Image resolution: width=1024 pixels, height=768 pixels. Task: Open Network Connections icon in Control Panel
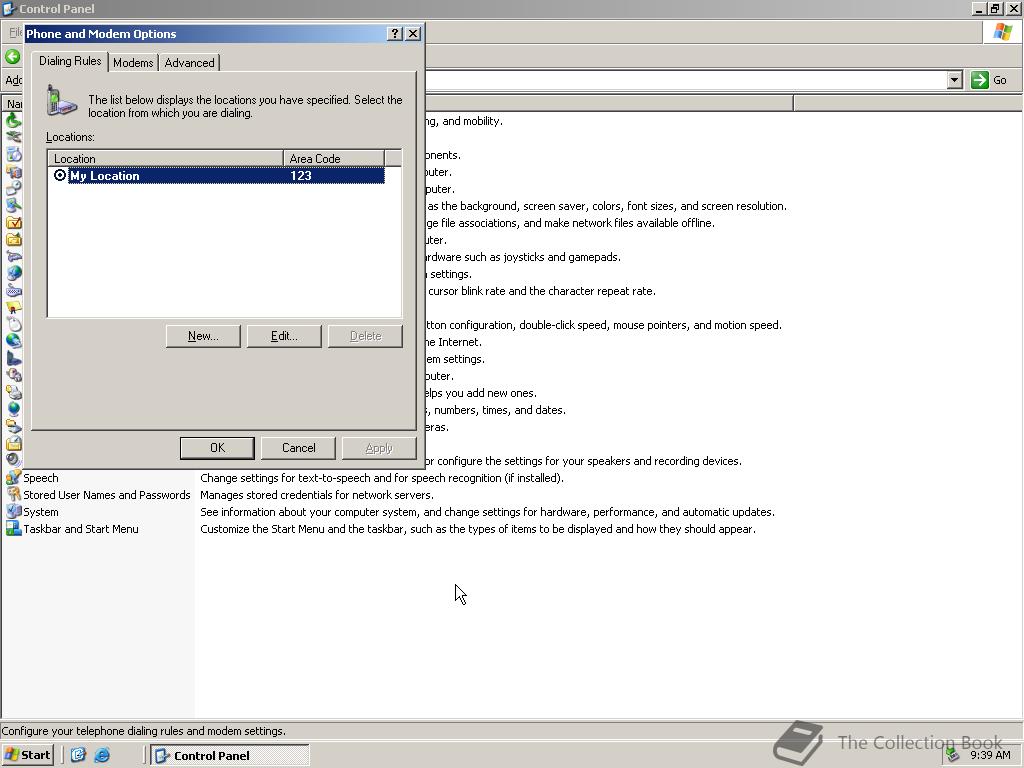pos(14,342)
